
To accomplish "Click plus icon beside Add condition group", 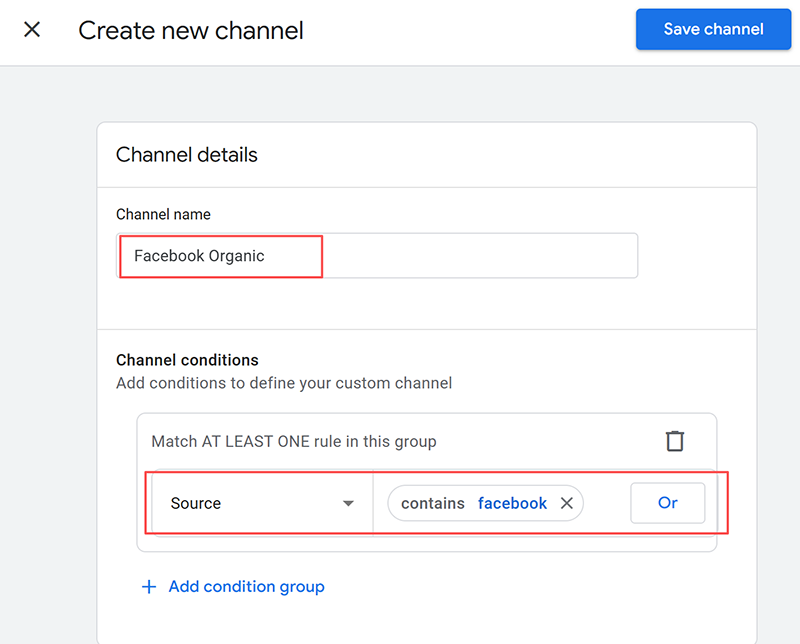I will [x=149, y=587].
